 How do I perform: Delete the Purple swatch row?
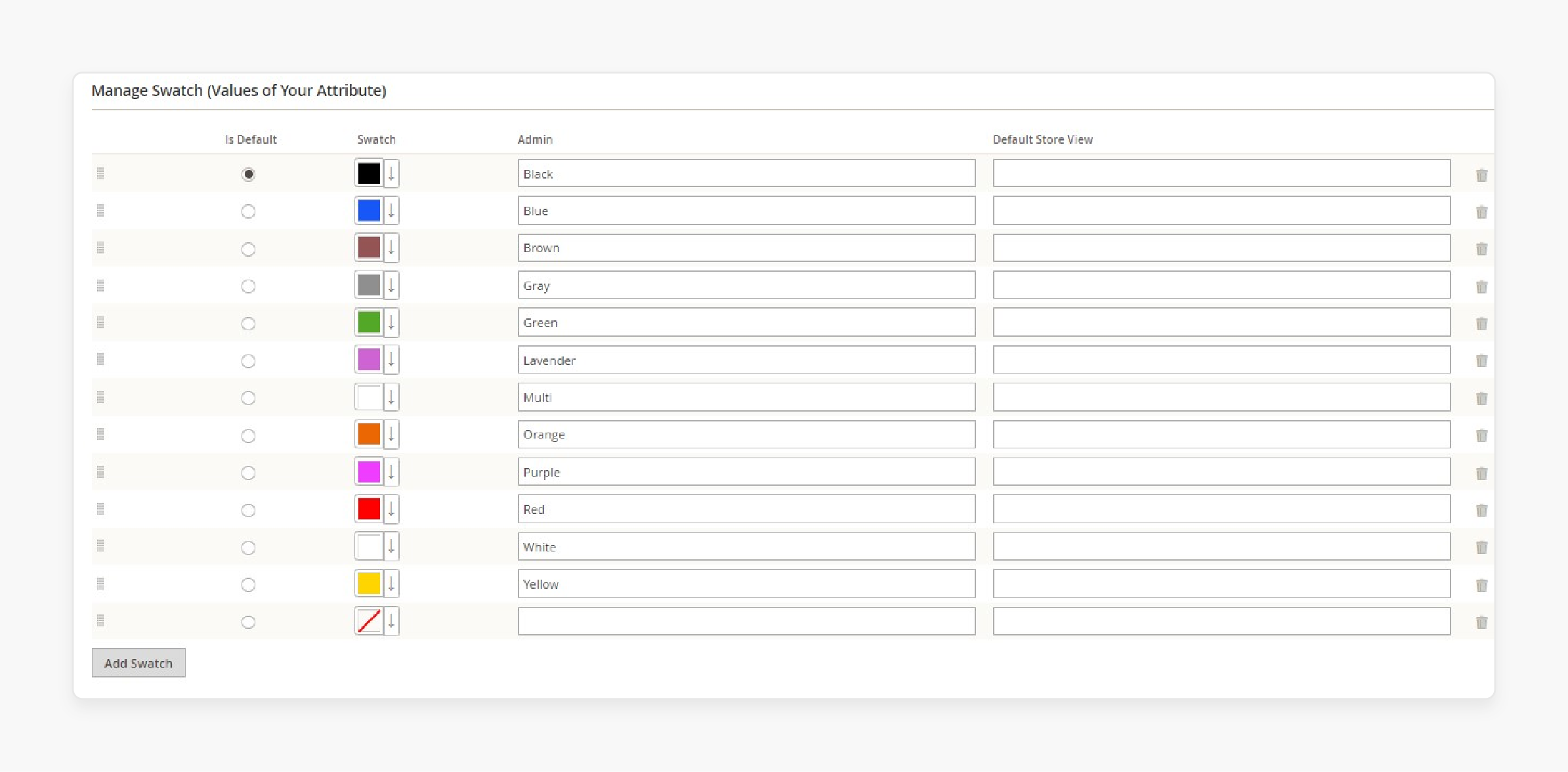tap(1481, 473)
